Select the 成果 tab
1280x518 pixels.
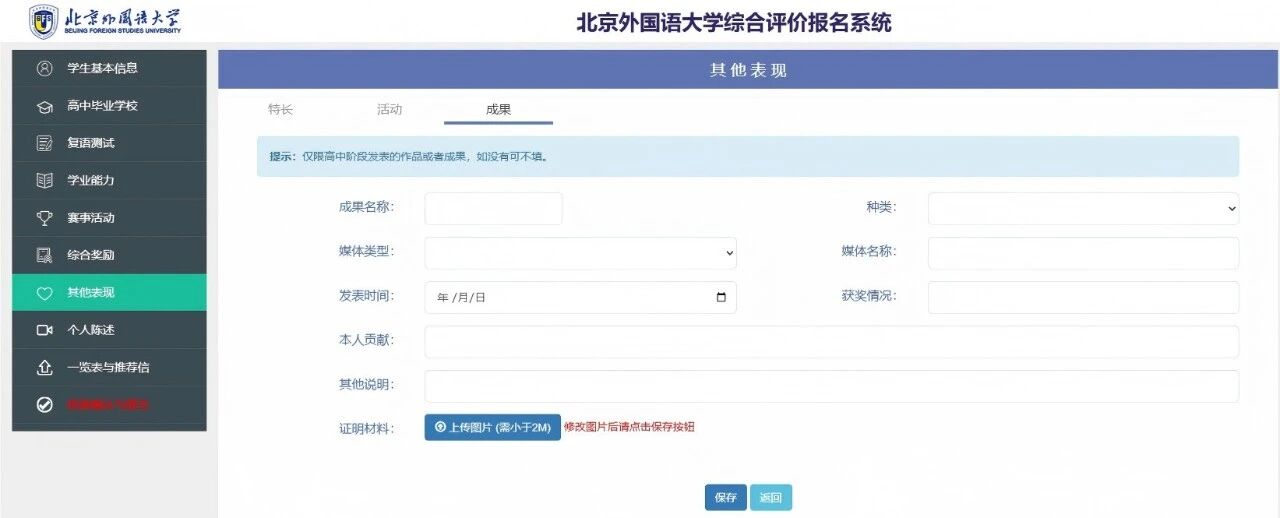click(x=498, y=110)
